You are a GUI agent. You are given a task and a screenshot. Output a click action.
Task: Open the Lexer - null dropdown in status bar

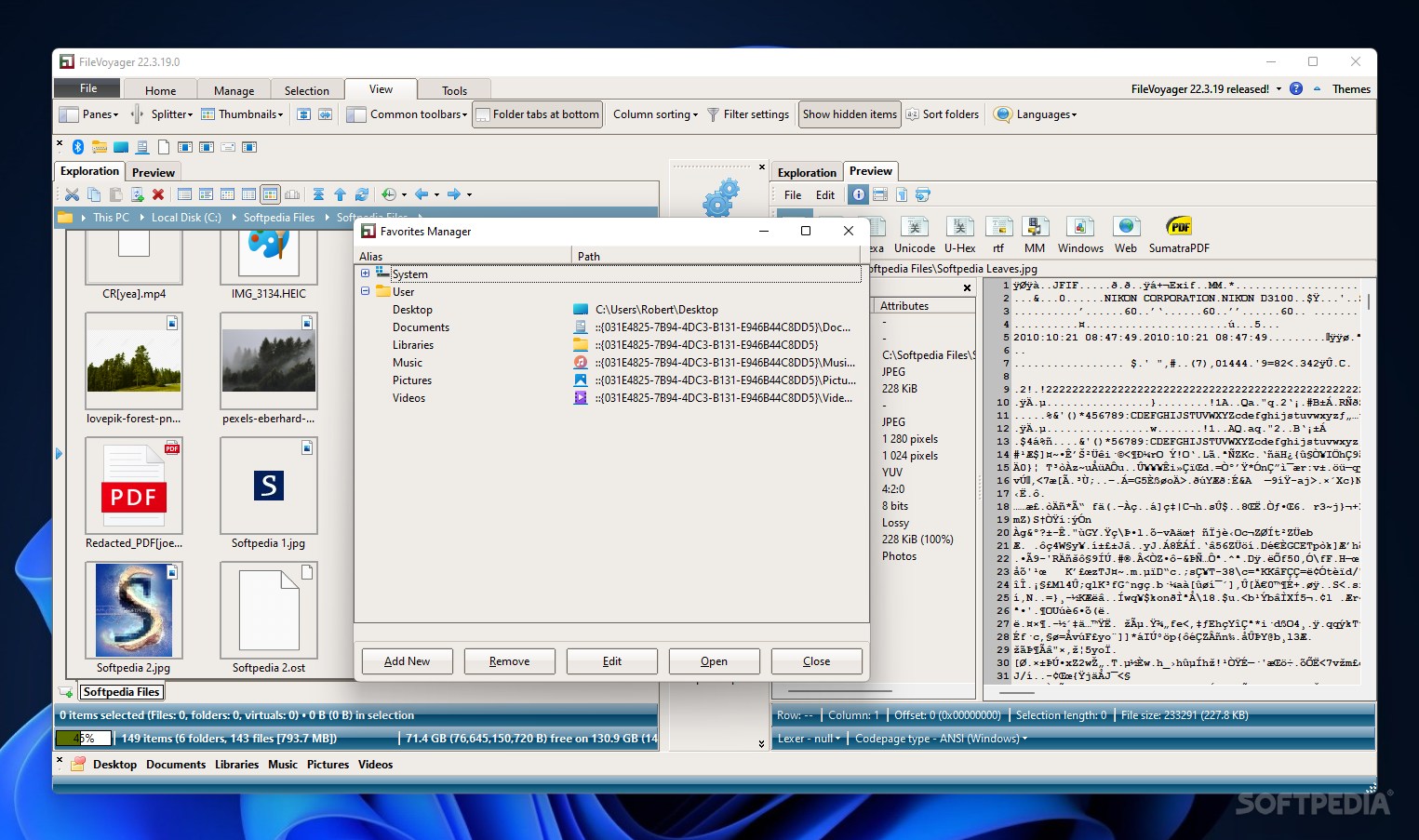click(x=809, y=739)
